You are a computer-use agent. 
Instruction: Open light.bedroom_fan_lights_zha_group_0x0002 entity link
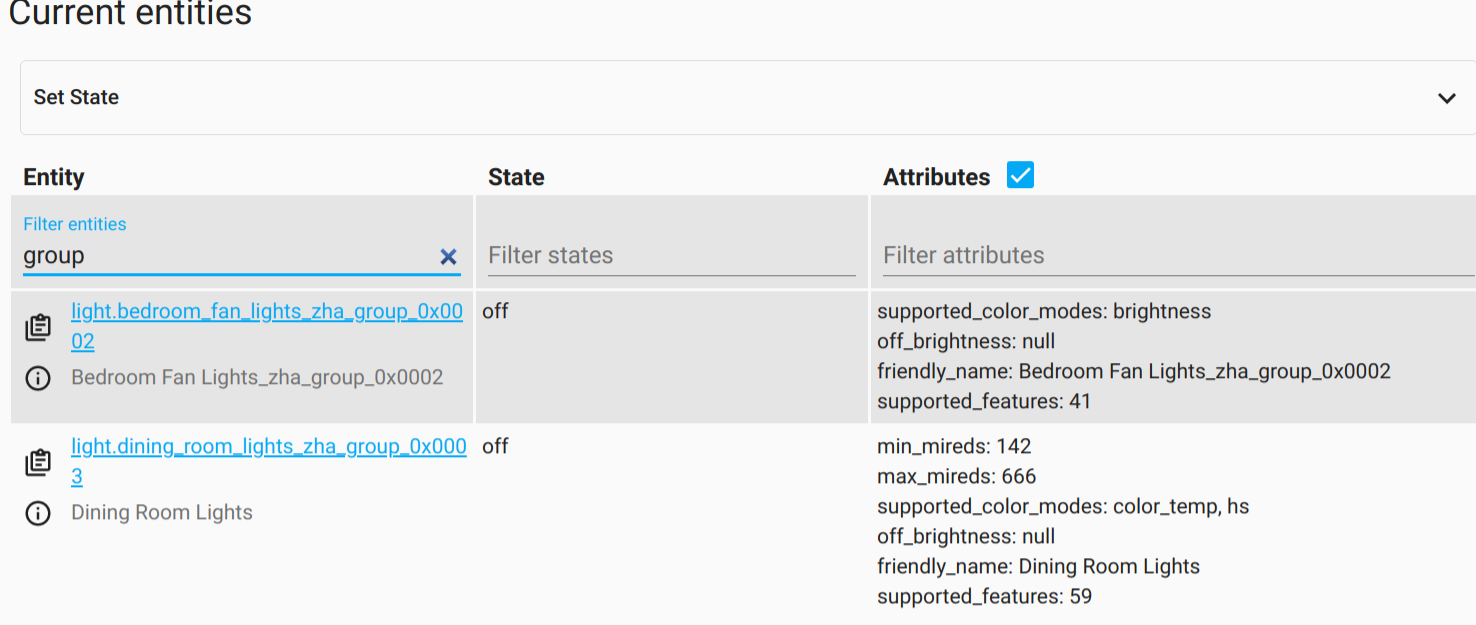tap(267, 311)
